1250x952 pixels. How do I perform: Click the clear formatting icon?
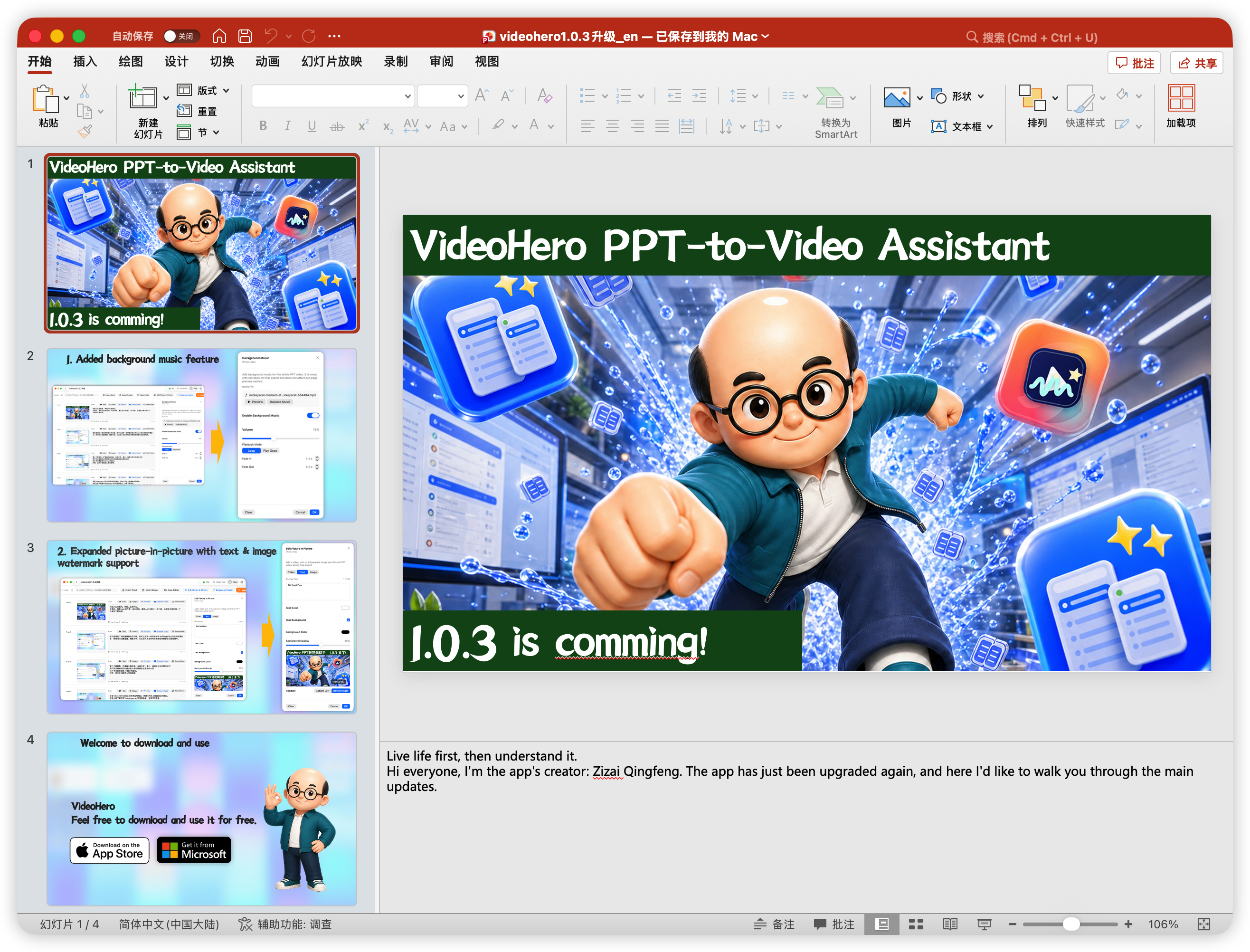(x=544, y=95)
